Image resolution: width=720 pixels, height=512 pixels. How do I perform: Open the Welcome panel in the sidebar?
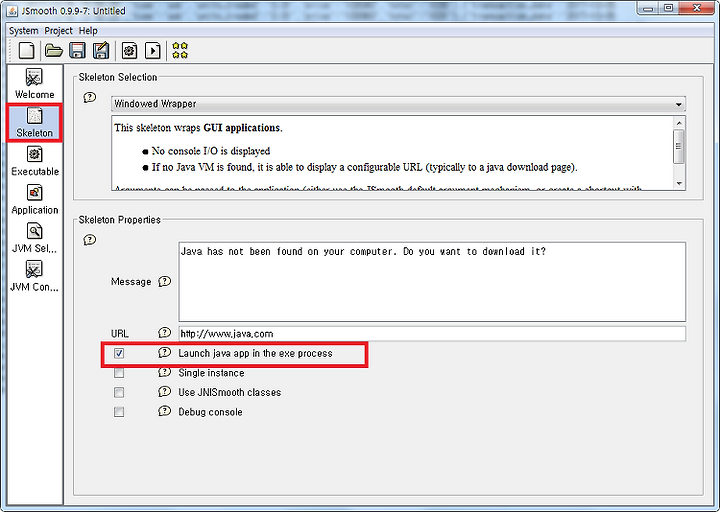(34, 84)
